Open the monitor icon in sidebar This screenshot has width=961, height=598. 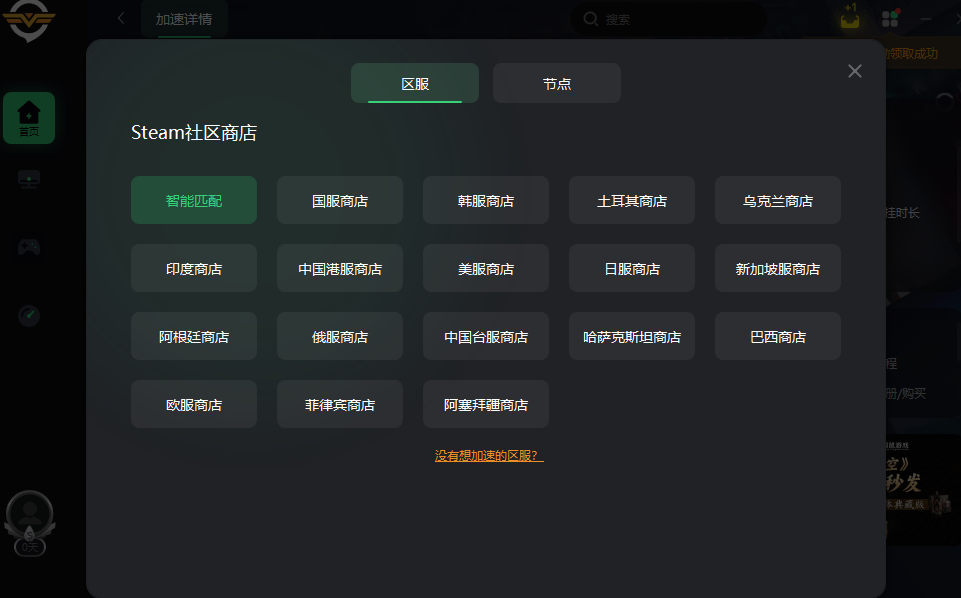pos(29,180)
